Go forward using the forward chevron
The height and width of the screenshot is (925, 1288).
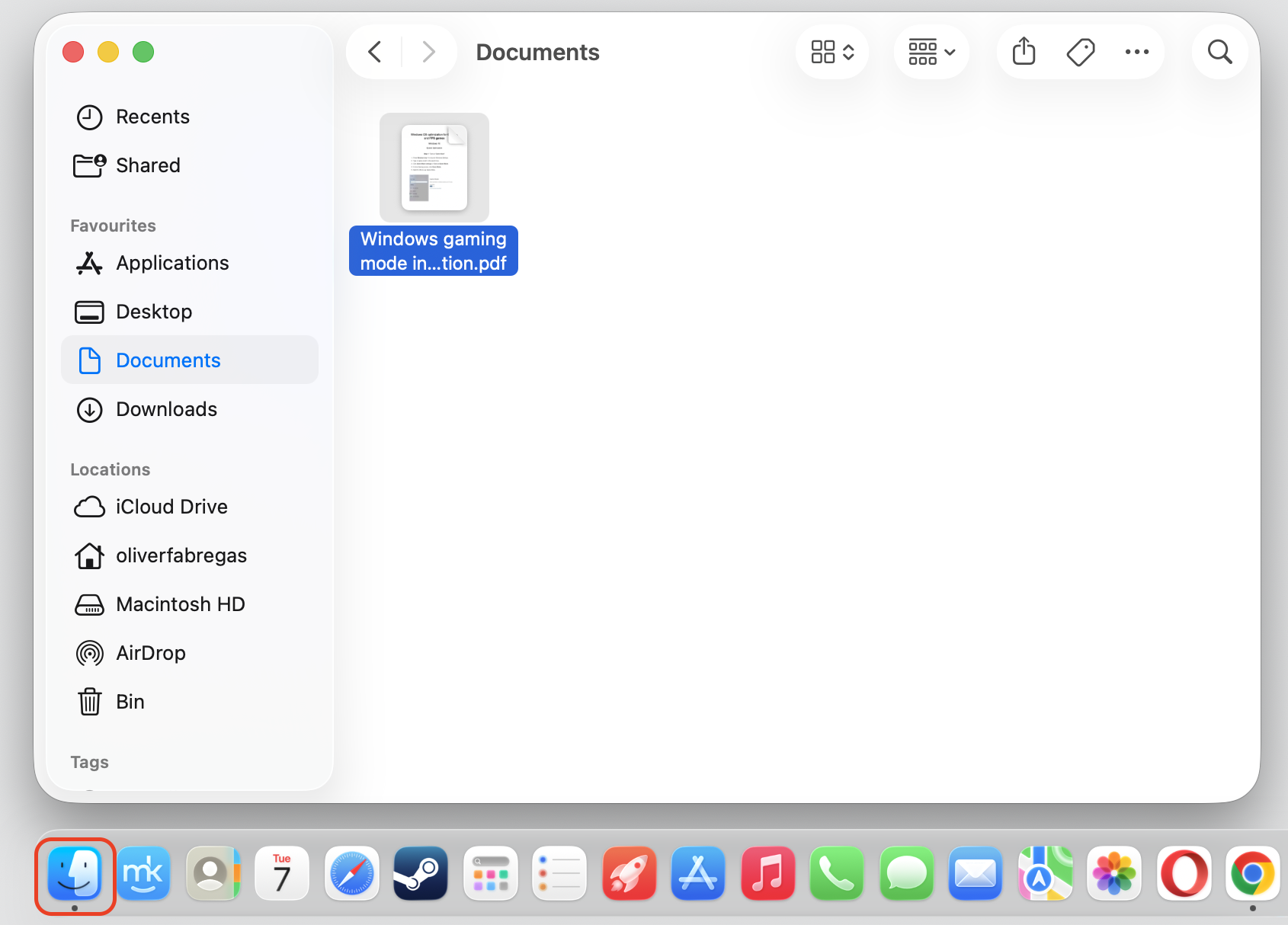[428, 52]
